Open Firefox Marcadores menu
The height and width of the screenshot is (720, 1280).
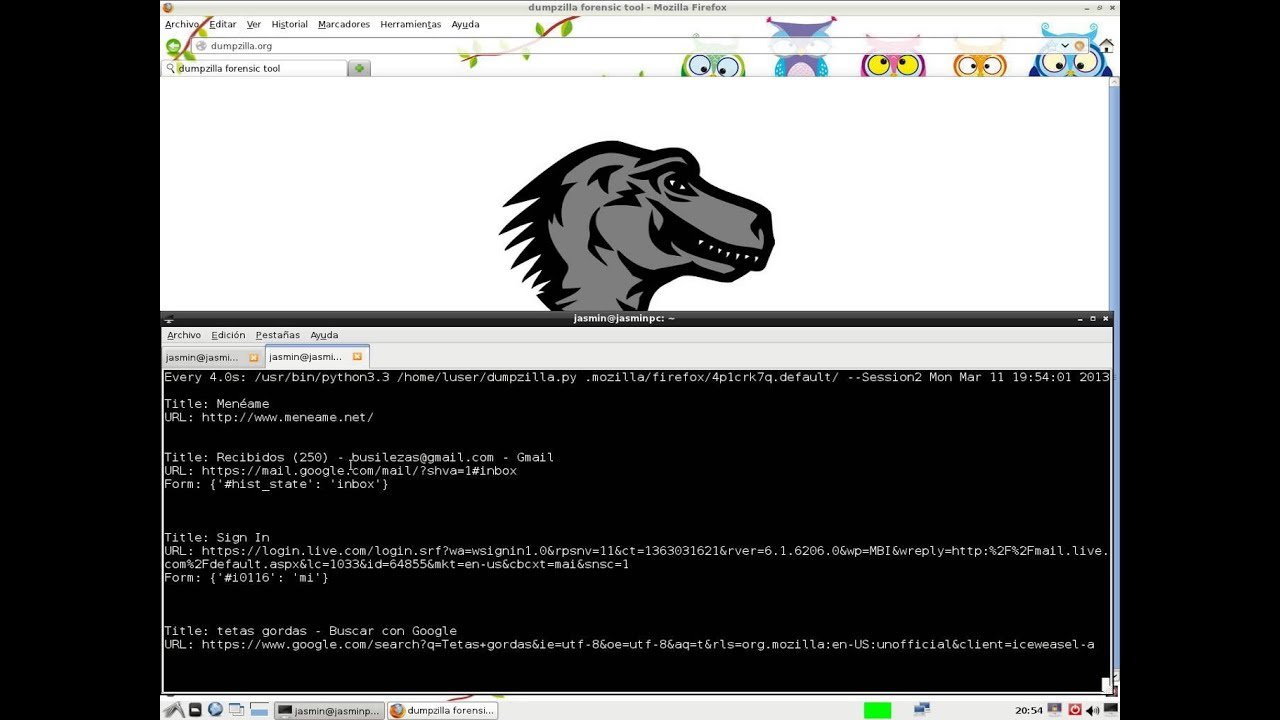point(344,24)
